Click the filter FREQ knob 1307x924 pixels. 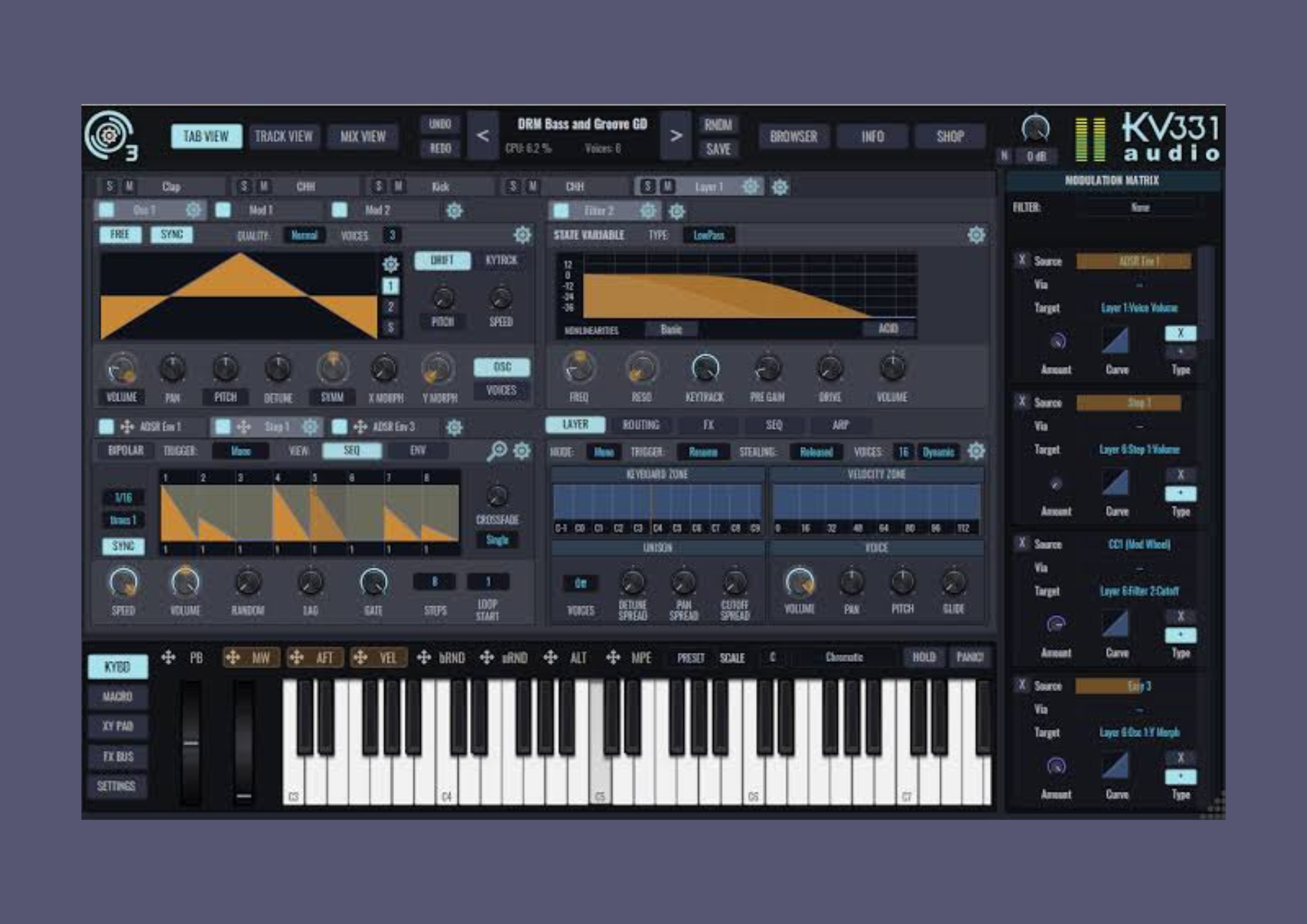pos(579,368)
